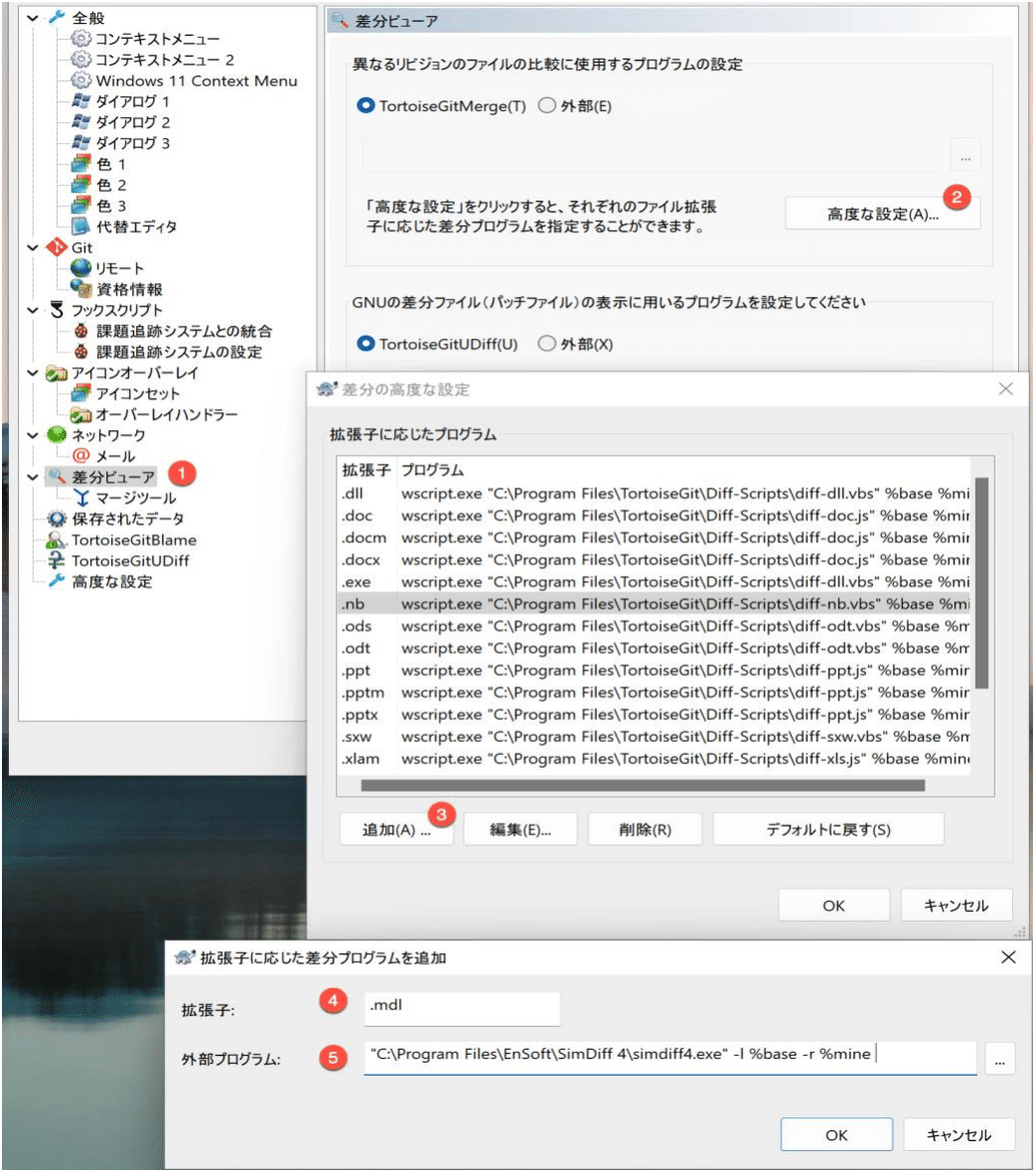Screen dimensions: 1036x1172
Task: Click the アイコンオーバーレイ folder icon
Action: [57, 372]
